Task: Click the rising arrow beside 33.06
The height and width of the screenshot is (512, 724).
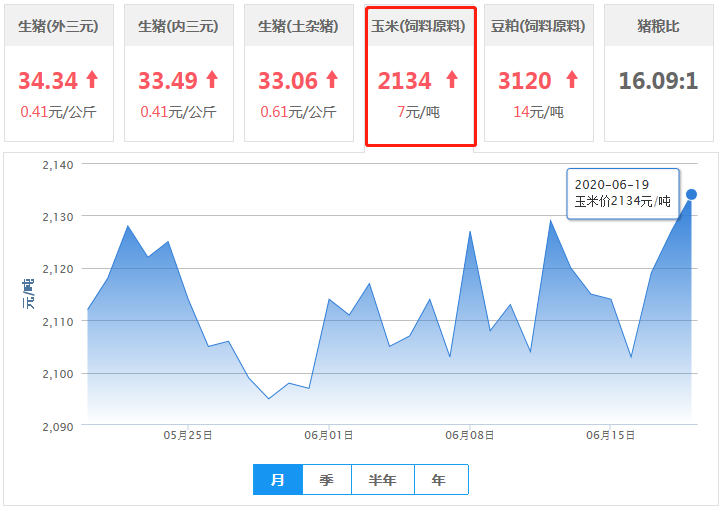Action: (332, 80)
